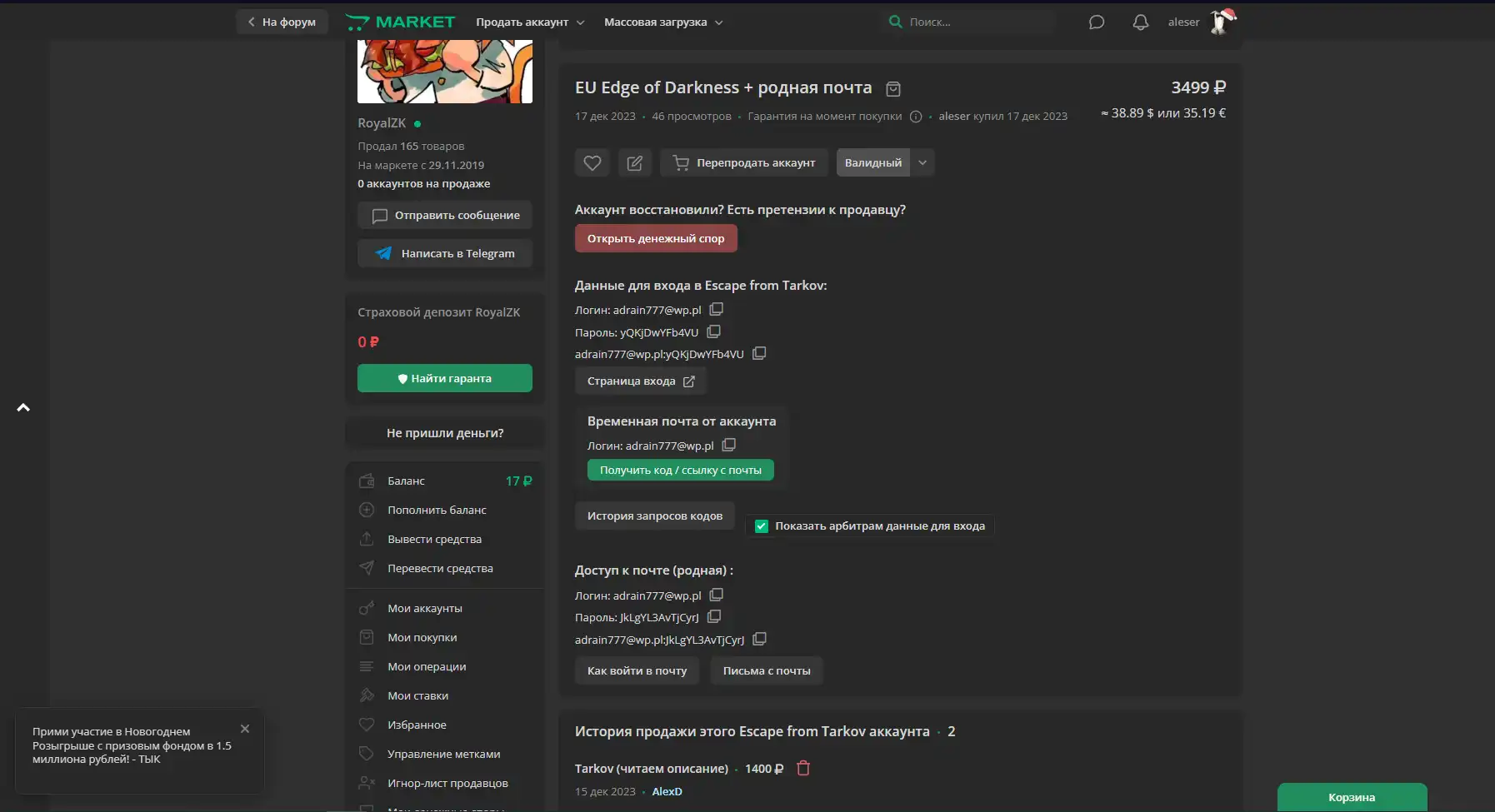Click Получить код / ссылку с почты

click(x=681, y=470)
